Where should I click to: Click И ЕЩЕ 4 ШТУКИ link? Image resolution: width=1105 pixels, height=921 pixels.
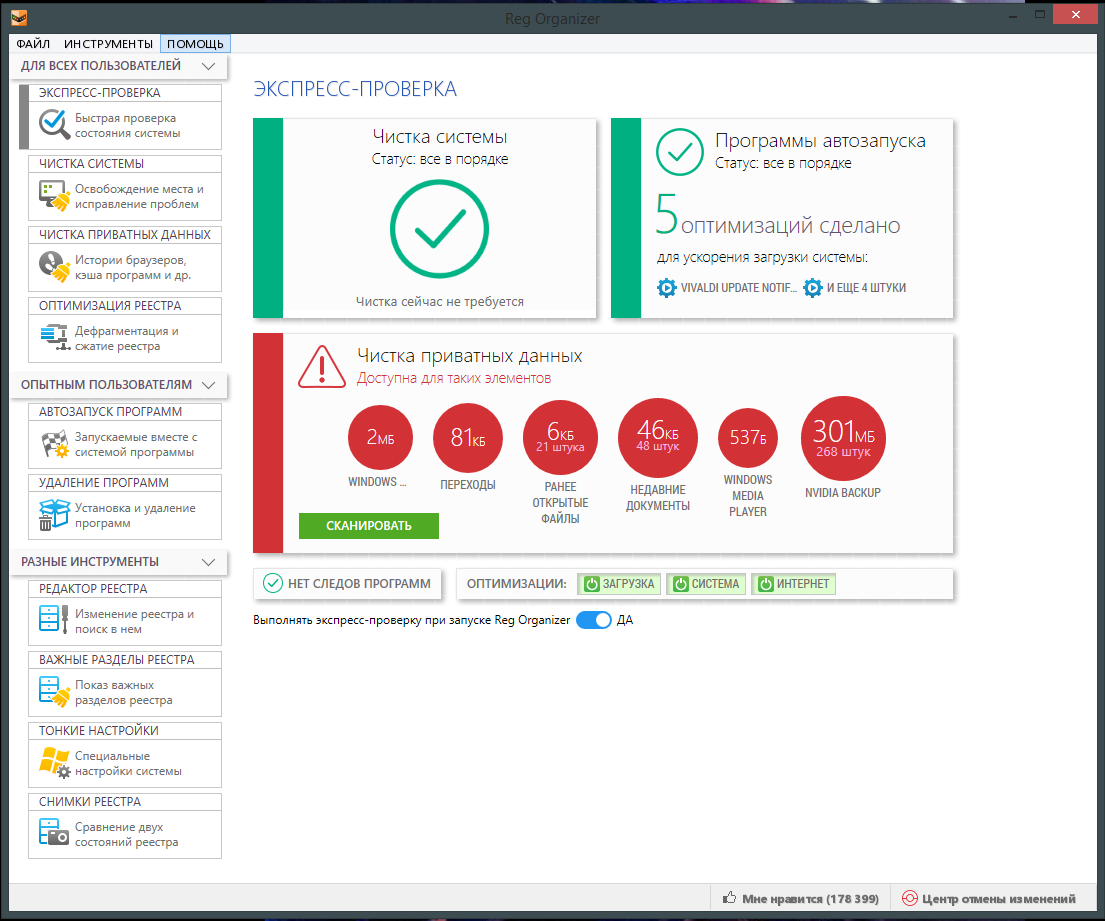866,288
